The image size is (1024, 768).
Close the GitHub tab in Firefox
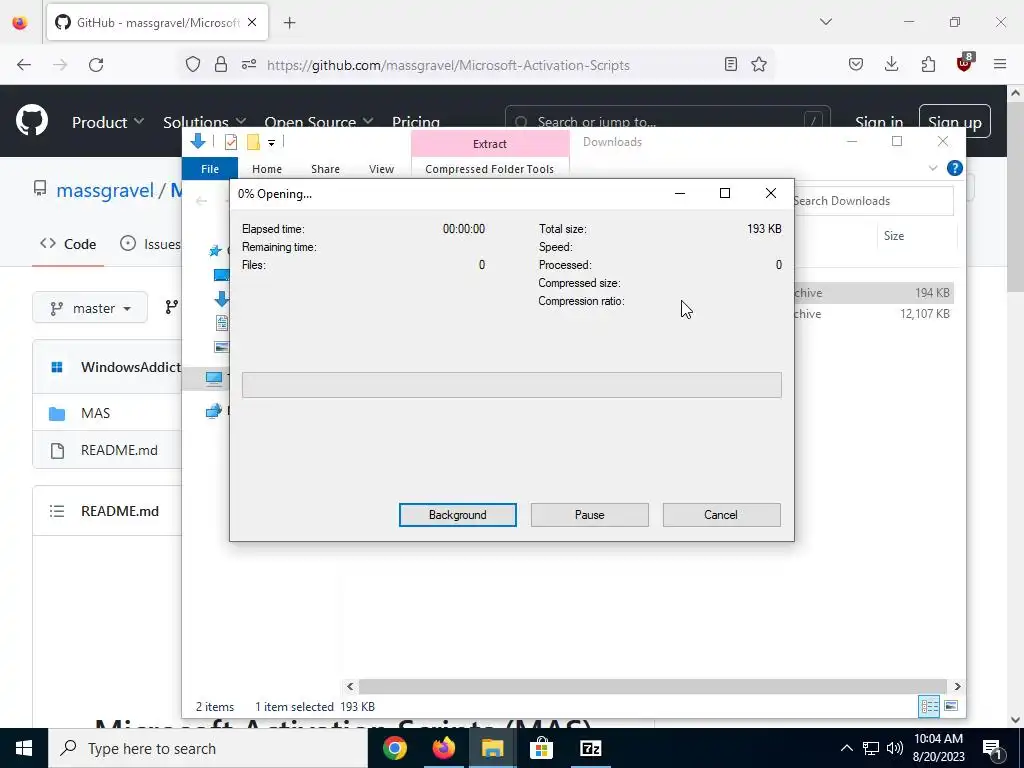tap(252, 22)
